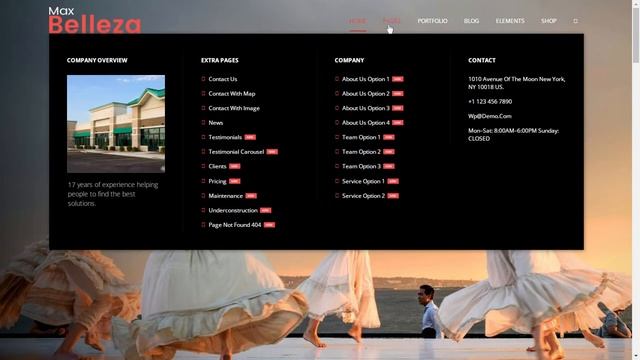Open About Us Option 2 link
Image resolution: width=640 pixels, height=360 pixels.
(x=366, y=93)
